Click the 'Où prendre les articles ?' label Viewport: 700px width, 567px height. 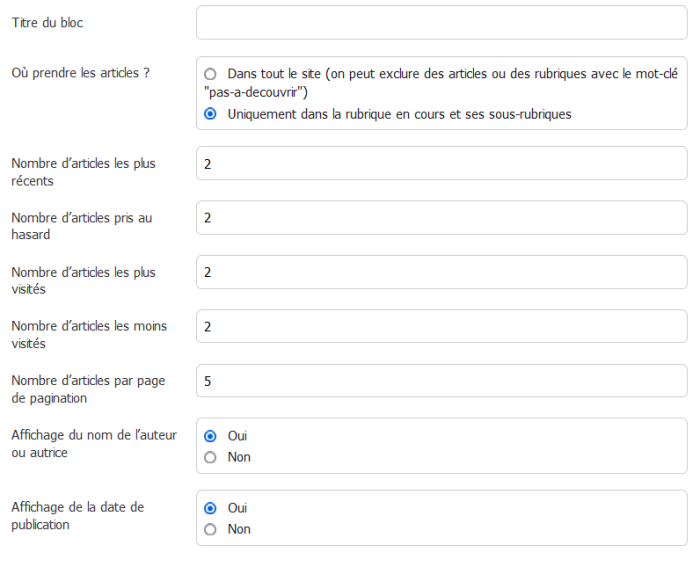point(80,73)
